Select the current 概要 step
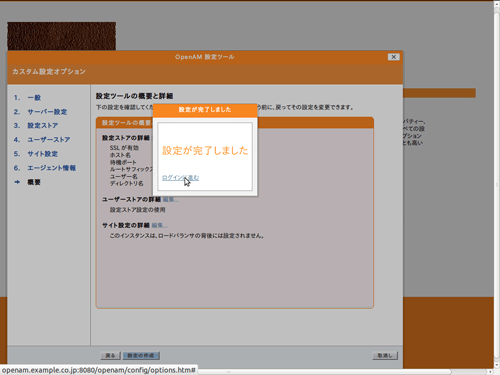500x375 pixels. coord(34,182)
